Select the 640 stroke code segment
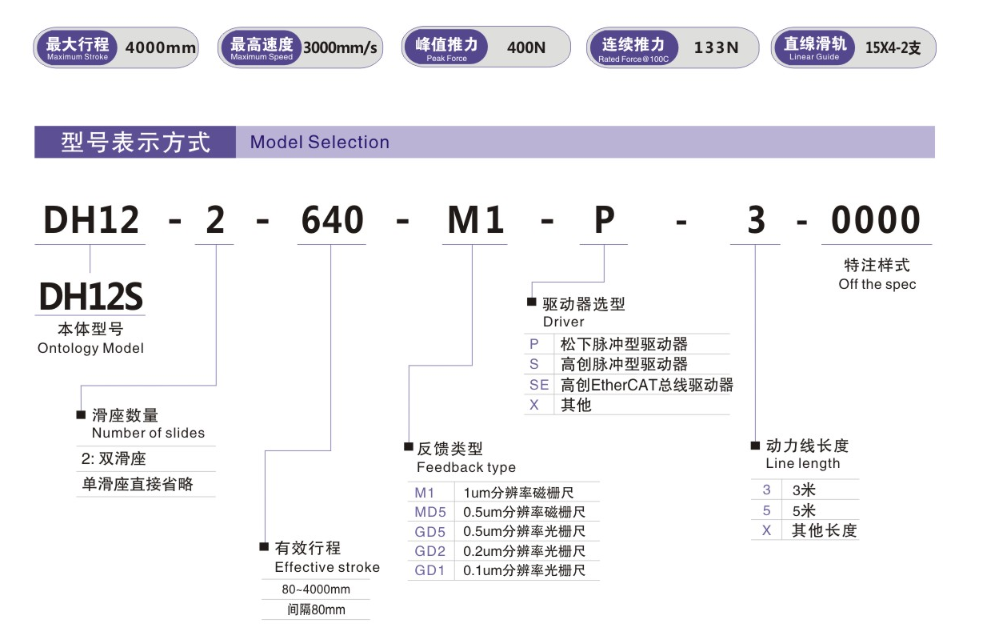 coord(332,220)
